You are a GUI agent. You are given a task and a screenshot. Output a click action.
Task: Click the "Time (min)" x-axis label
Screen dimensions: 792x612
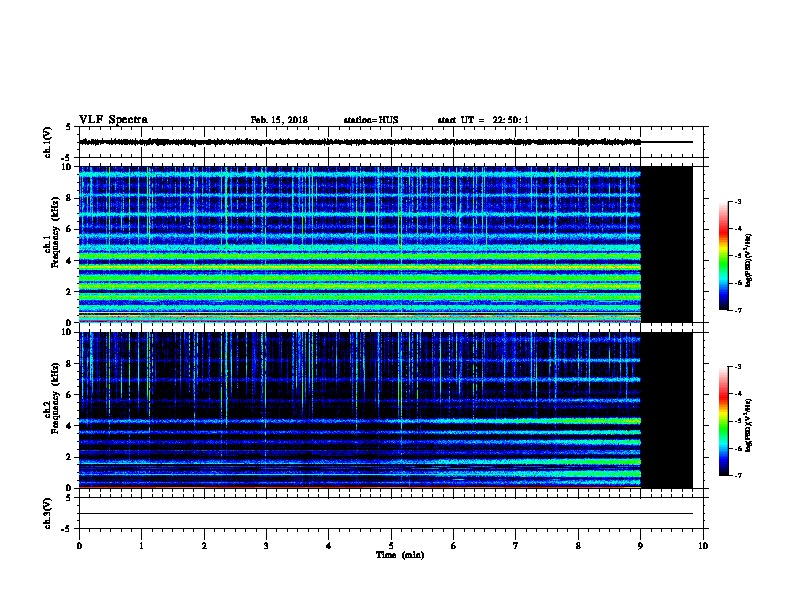[400, 555]
